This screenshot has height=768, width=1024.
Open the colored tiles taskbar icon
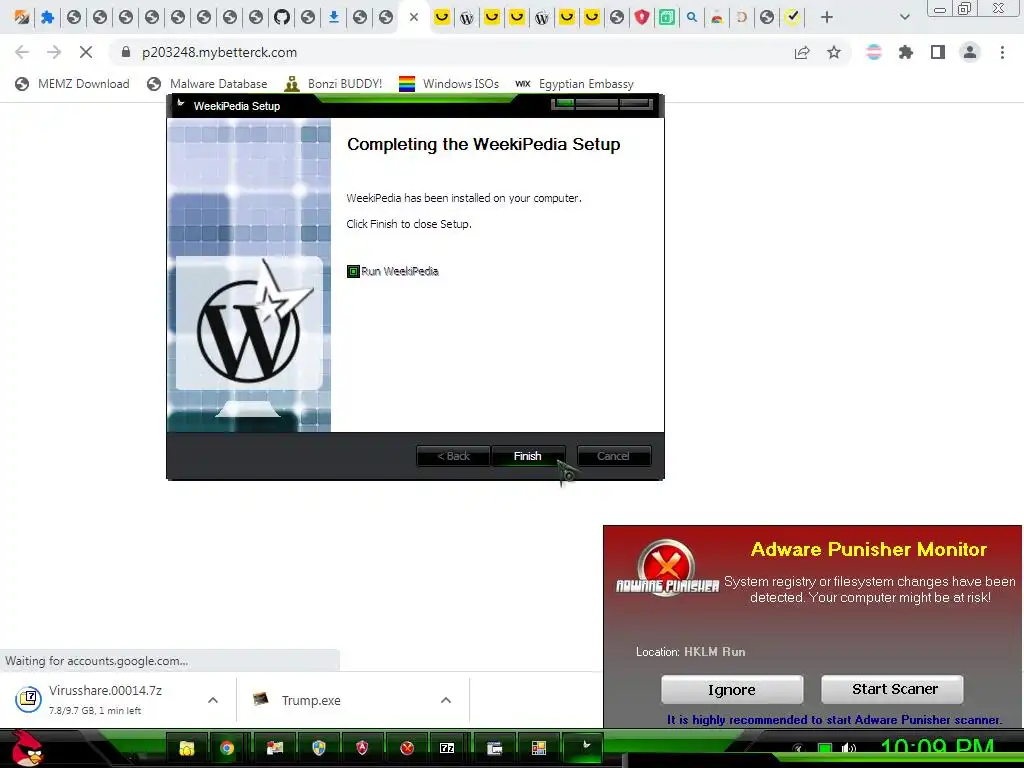click(539, 748)
